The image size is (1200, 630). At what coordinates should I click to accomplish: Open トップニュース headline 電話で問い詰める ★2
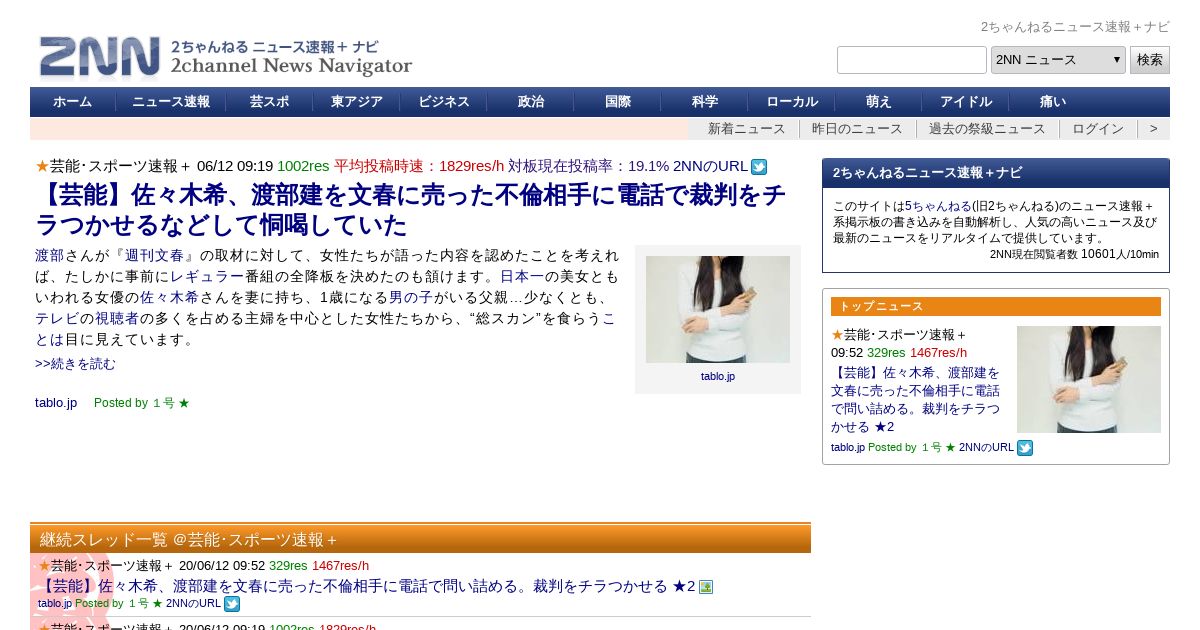915,399
